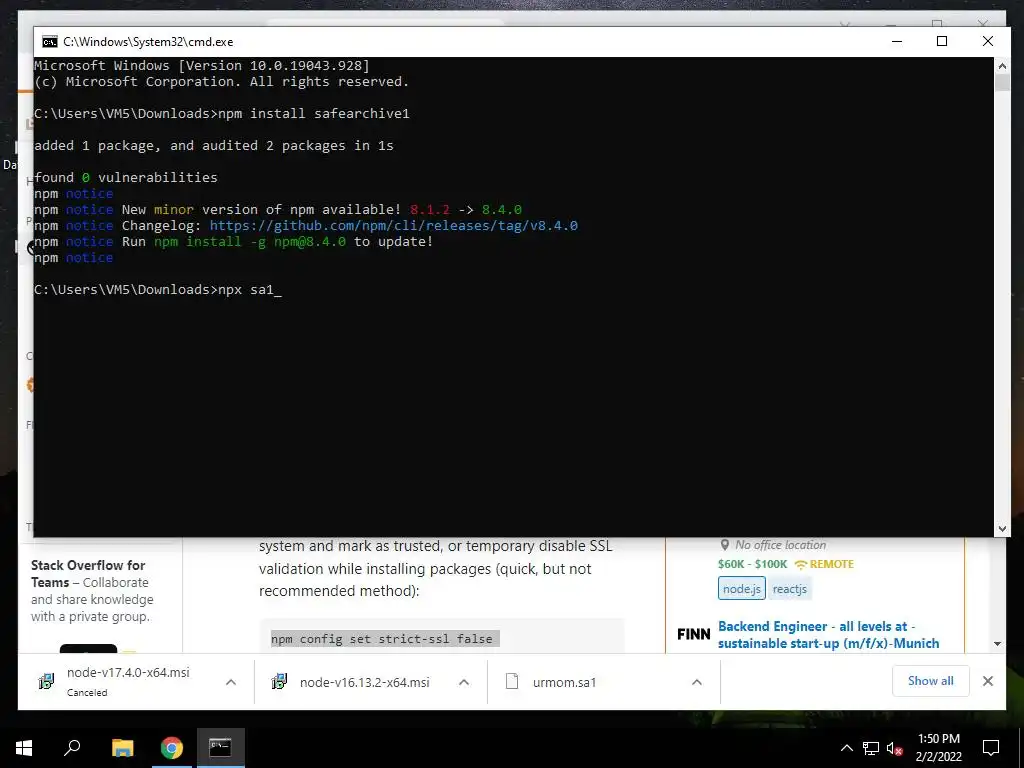
Task: Open the Windows Start menu
Action: [x=24, y=748]
